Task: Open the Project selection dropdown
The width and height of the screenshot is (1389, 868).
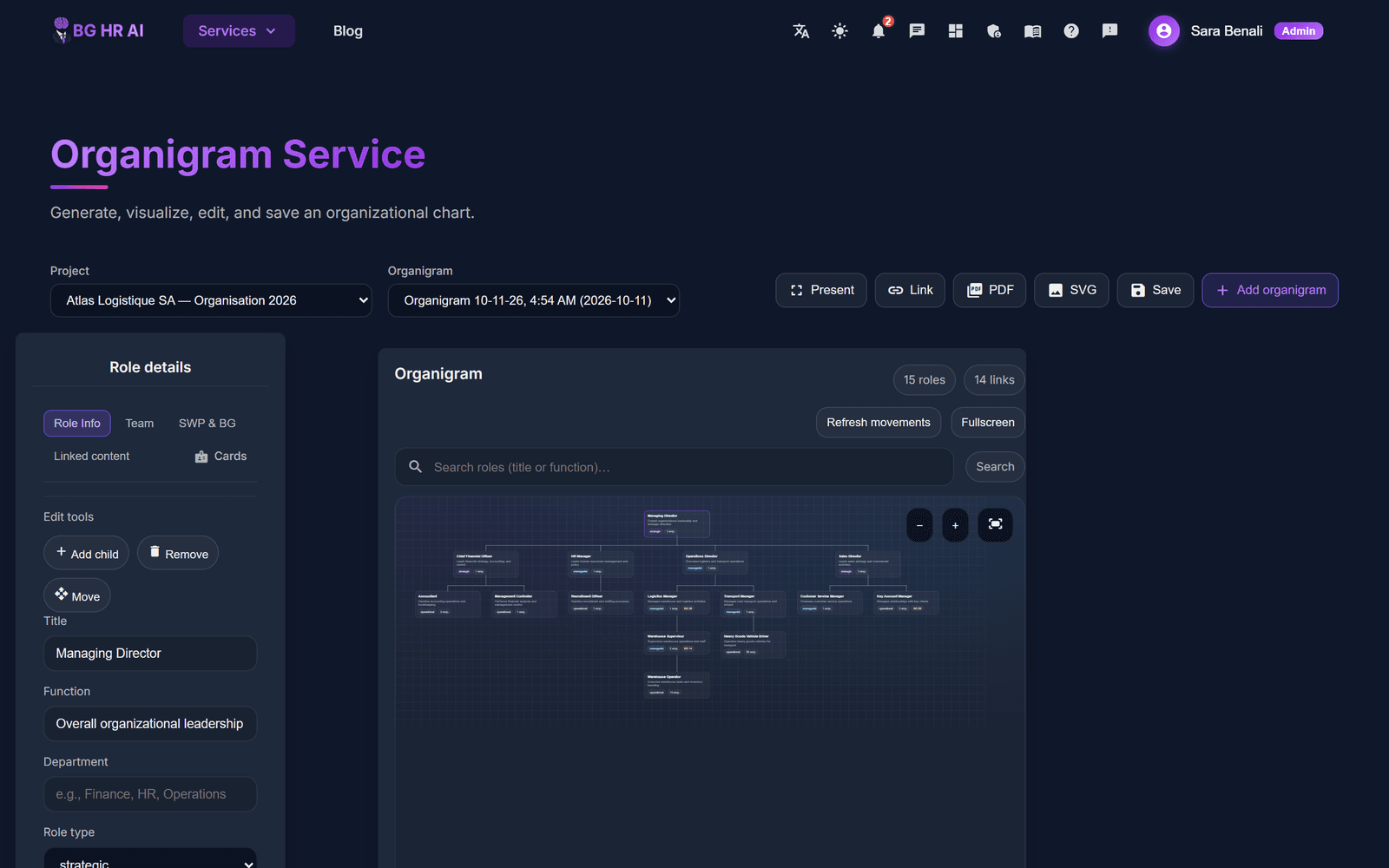Action: coord(211,300)
